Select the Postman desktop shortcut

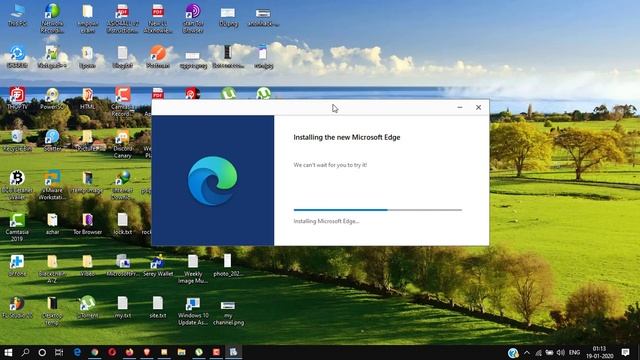click(x=158, y=57)
